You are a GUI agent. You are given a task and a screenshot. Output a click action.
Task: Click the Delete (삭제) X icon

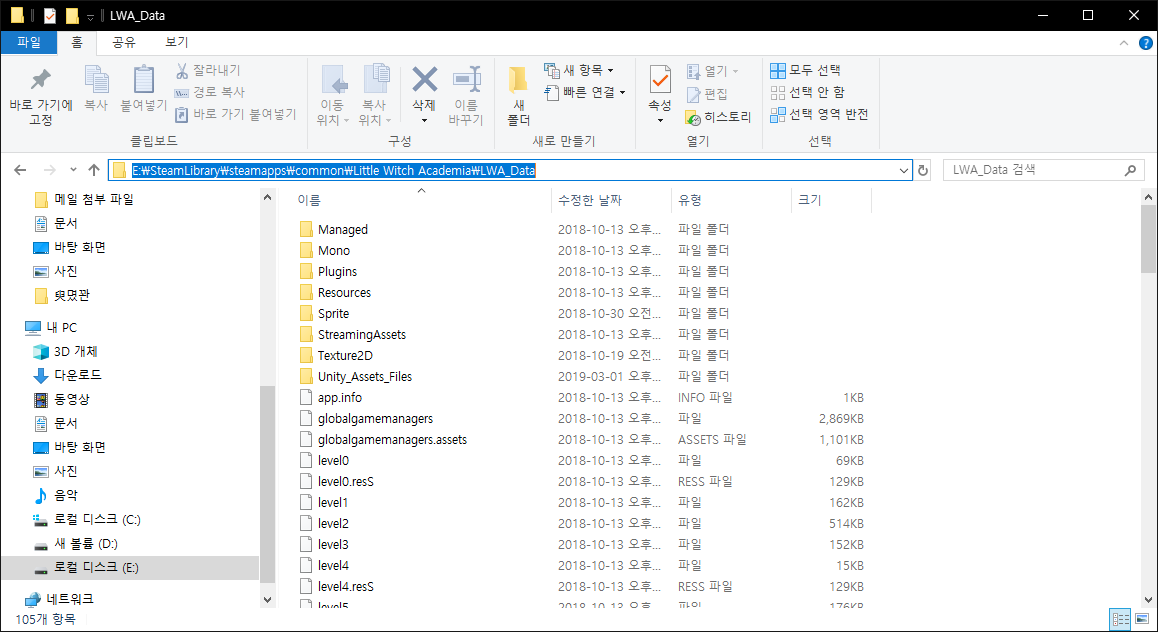point(424,80)
